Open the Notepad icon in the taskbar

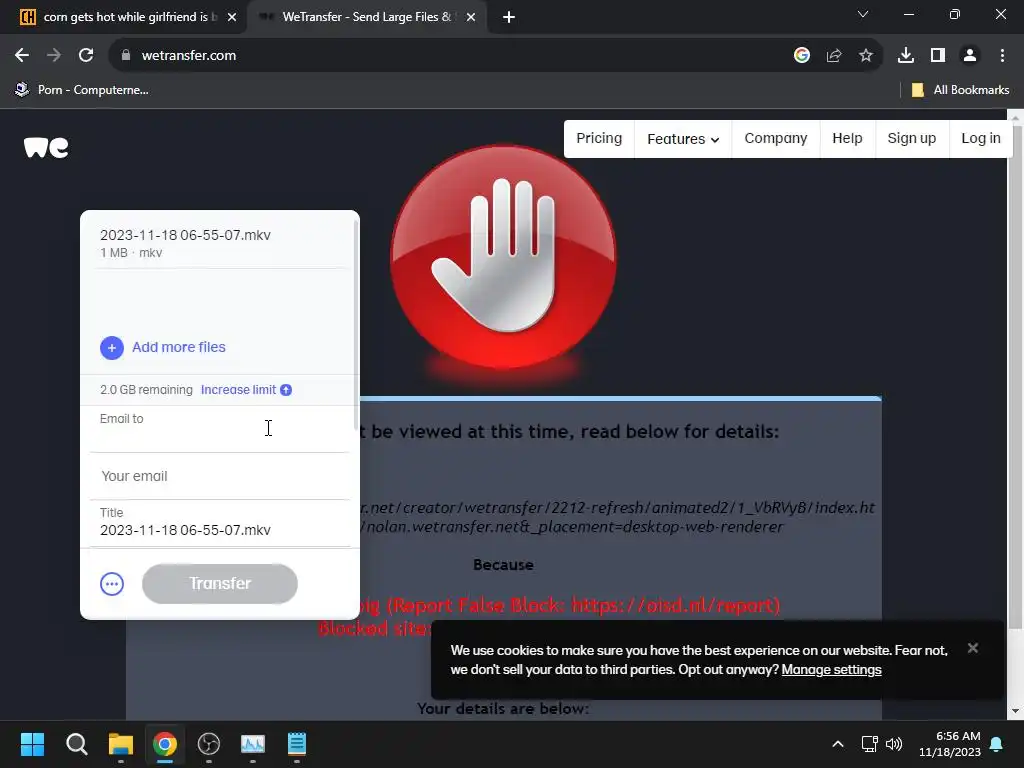[x=296, y=744]
